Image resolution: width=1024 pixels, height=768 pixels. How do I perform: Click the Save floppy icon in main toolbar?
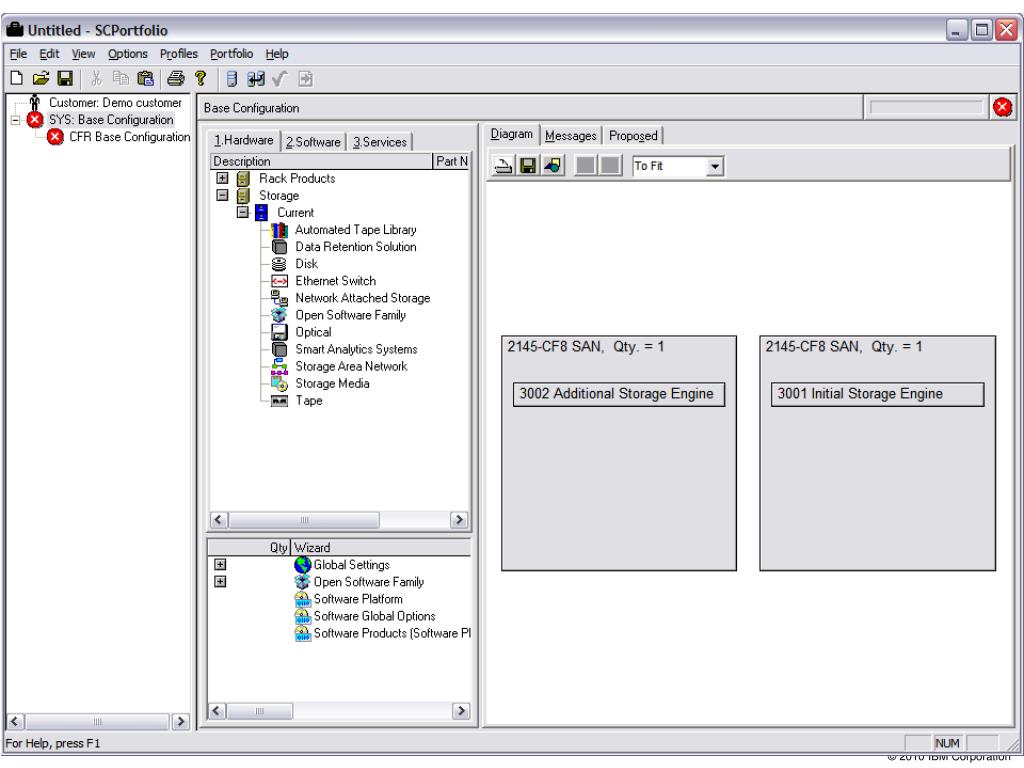pos(65,79)
